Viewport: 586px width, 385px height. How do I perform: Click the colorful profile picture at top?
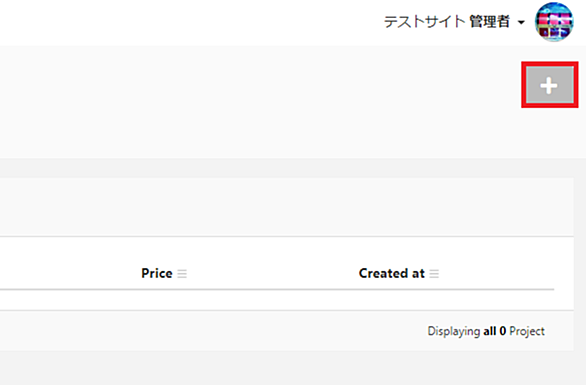point(554,22)
